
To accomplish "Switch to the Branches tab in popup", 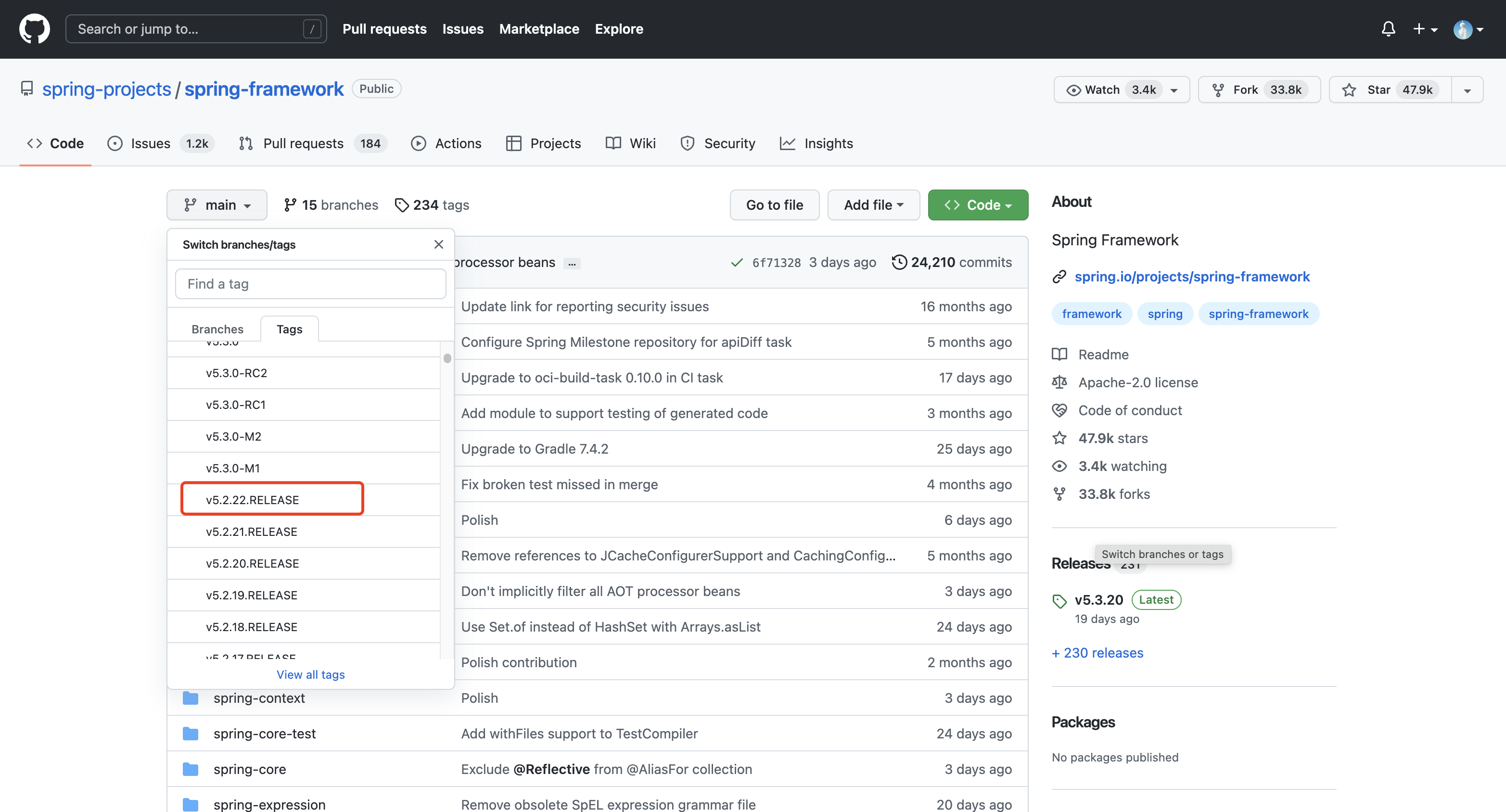I will (217, 329).
